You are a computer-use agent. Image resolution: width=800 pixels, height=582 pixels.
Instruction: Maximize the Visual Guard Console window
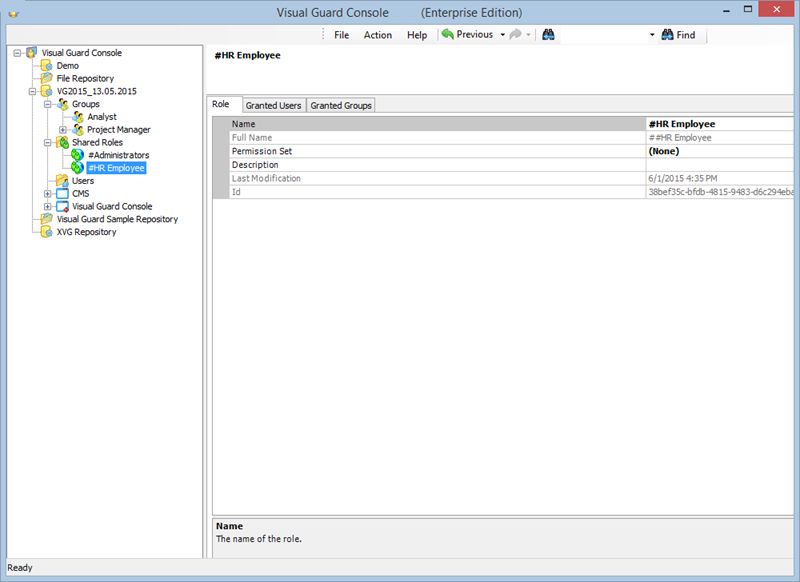point(748,10)
